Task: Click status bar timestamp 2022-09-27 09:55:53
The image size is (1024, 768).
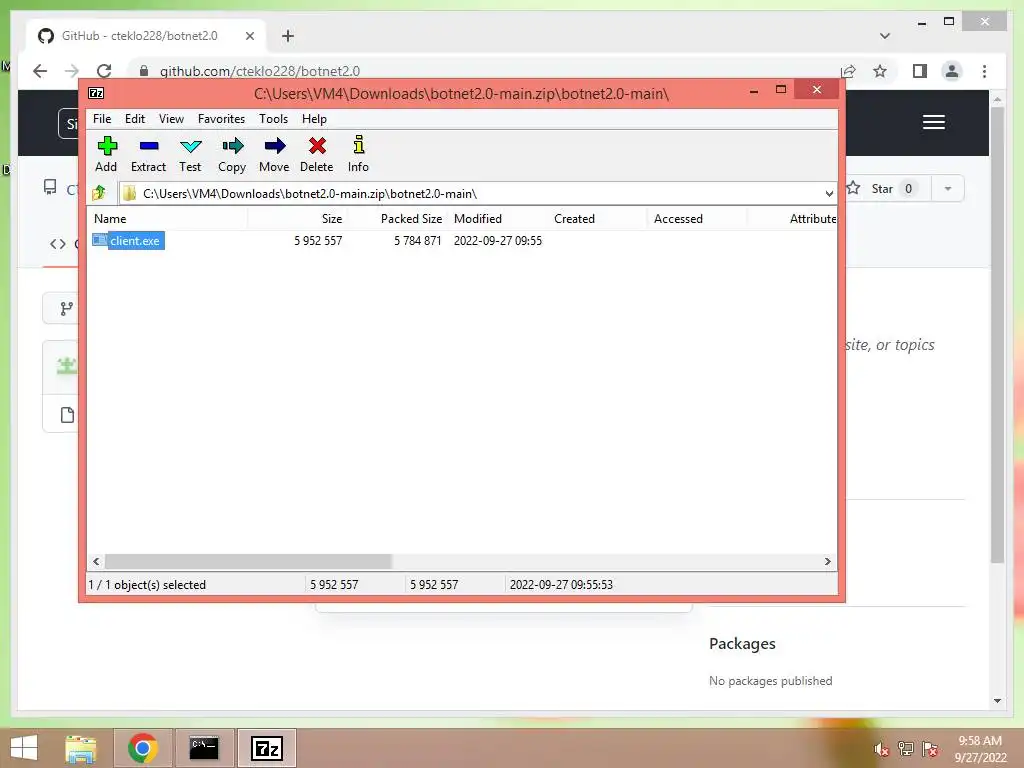Action: tap(561, 584)
